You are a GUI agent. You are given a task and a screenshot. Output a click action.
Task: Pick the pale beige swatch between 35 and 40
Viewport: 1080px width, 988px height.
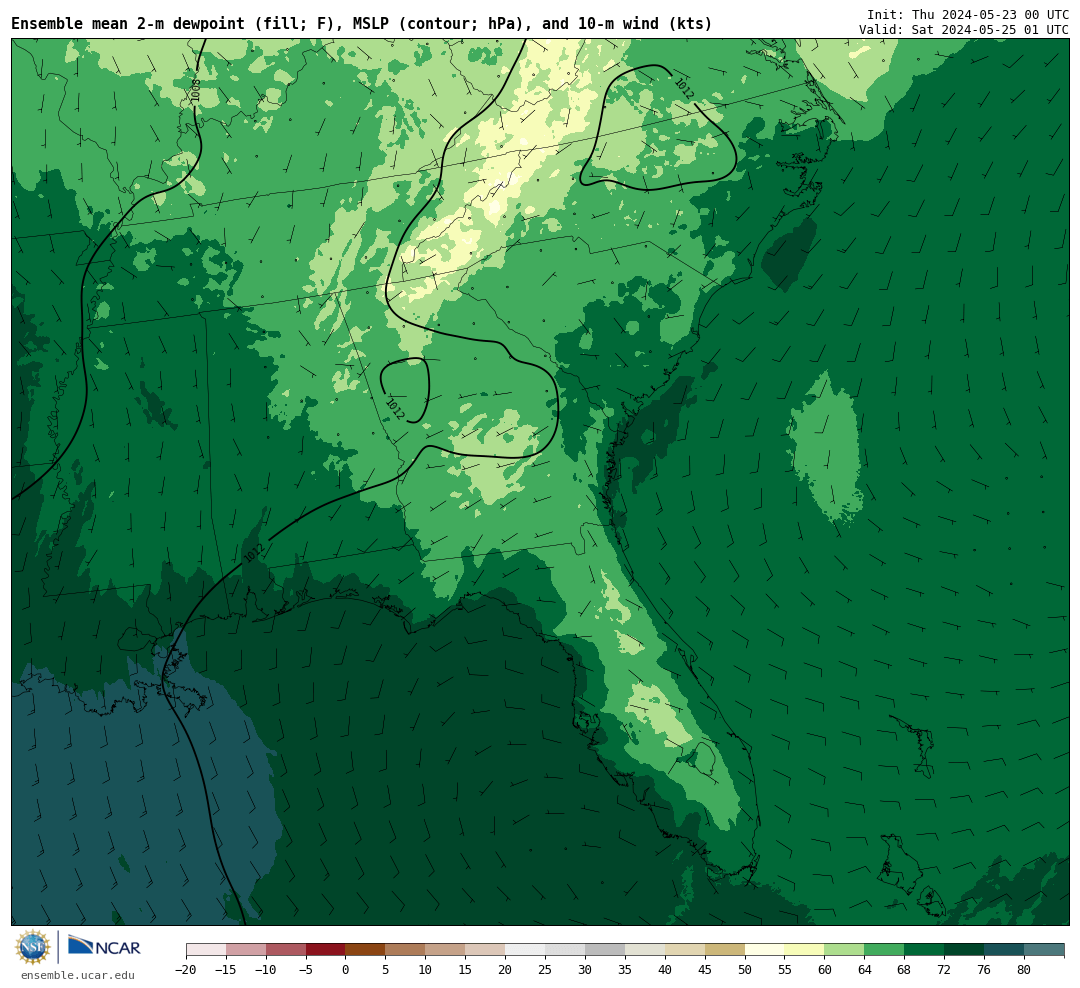(x=645, y=950)
